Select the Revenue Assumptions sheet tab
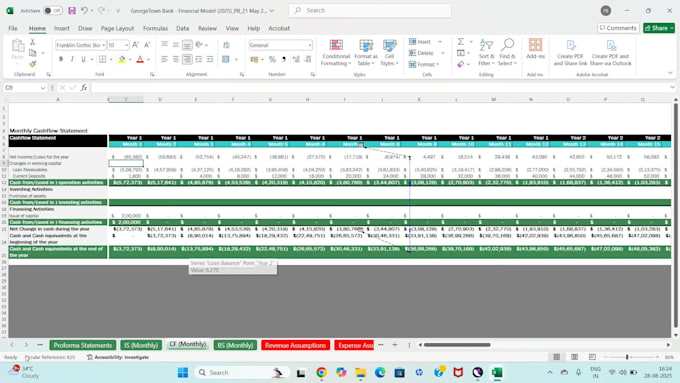Viewport: 680px width, 383px height. tap(295, 345)
